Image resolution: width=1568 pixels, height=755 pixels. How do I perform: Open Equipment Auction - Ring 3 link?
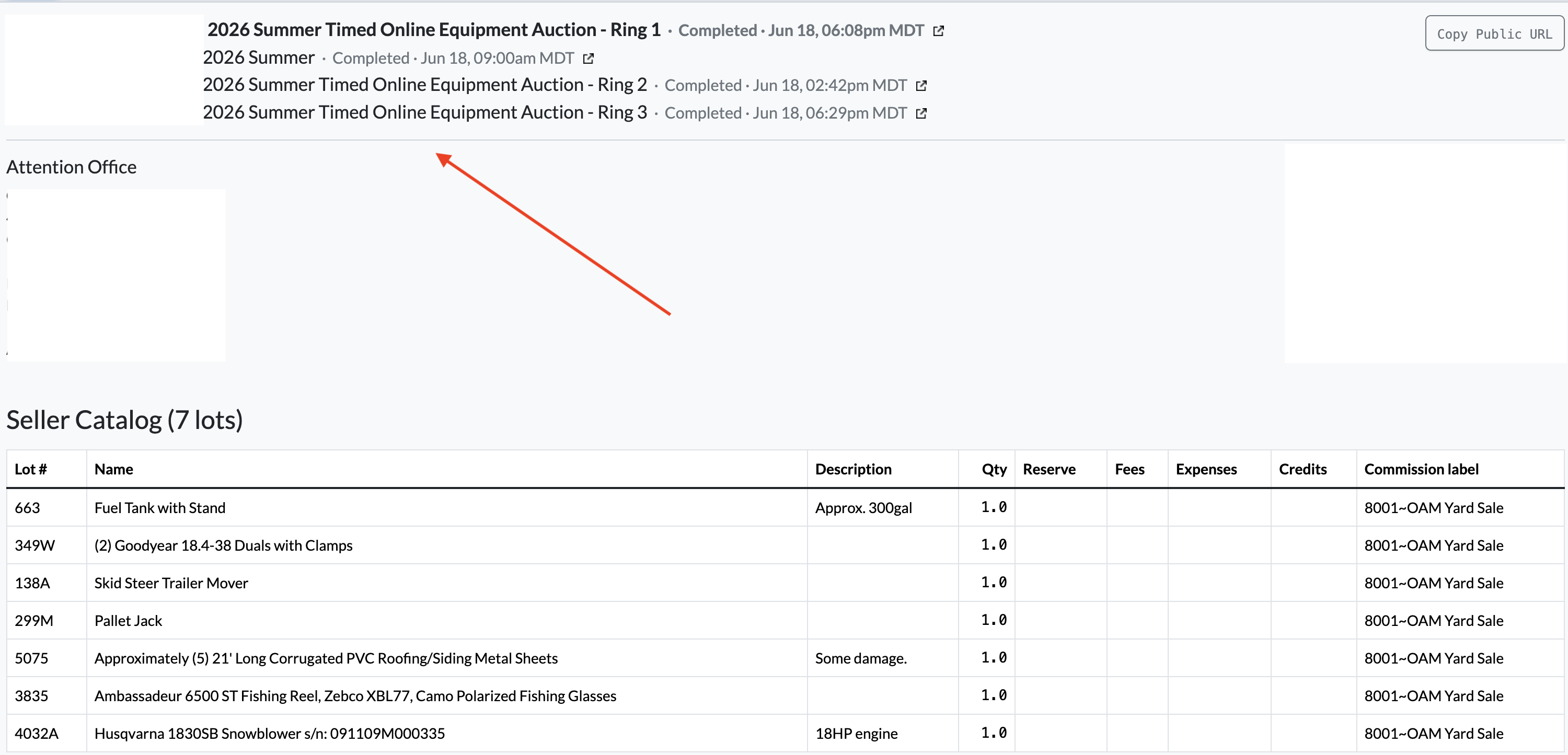click(425, 112)
